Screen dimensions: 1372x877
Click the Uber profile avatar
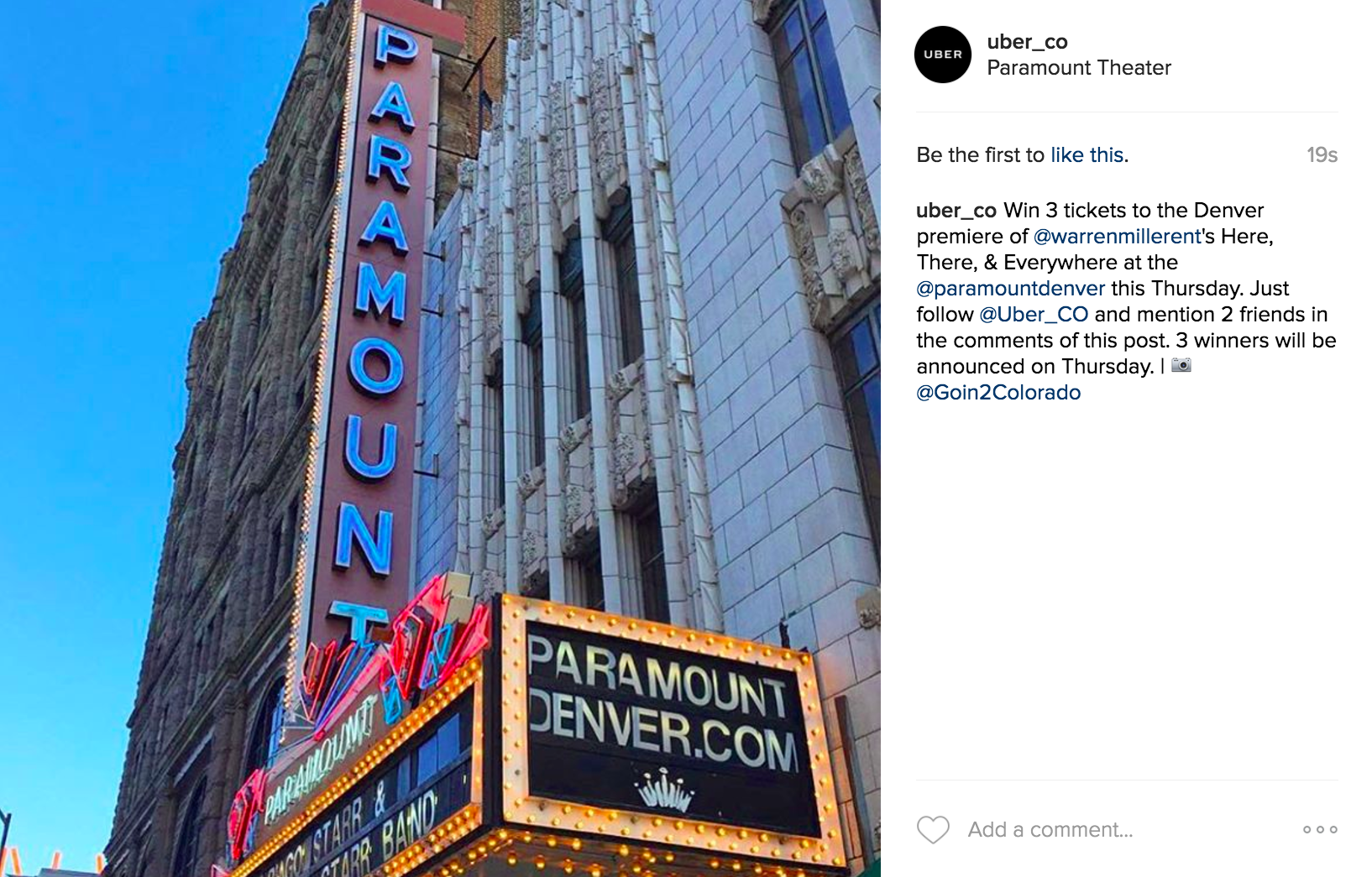pos(943,55)
